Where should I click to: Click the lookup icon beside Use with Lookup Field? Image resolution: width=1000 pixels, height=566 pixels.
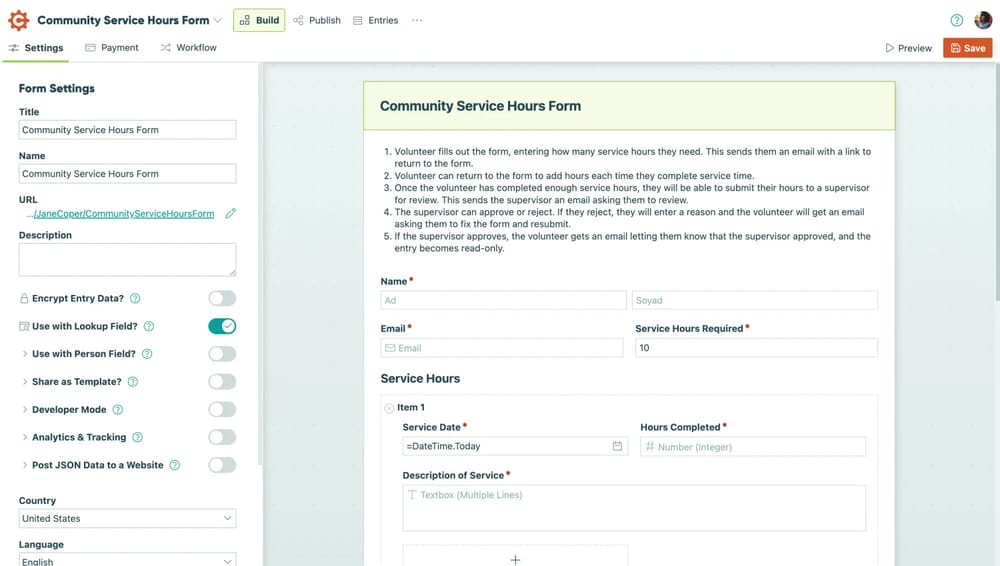pos(24,327)
